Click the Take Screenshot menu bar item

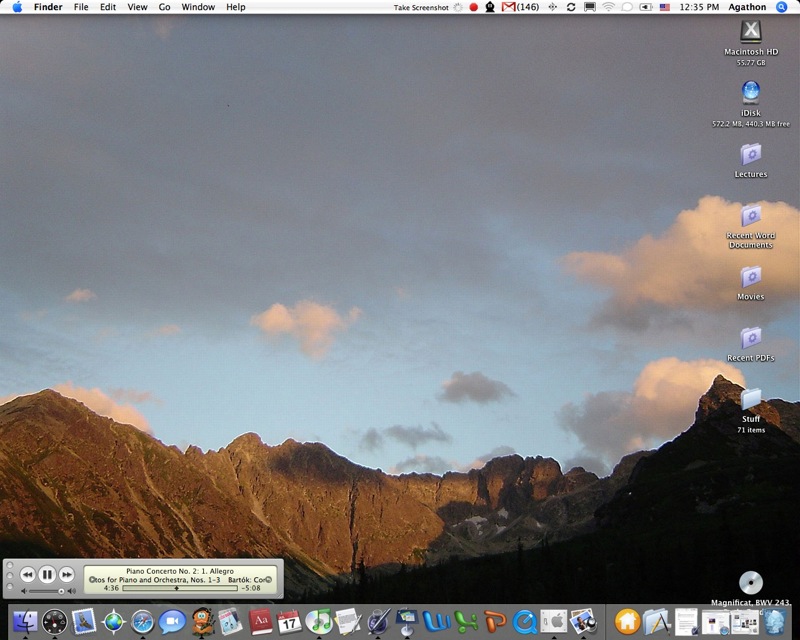421,7
